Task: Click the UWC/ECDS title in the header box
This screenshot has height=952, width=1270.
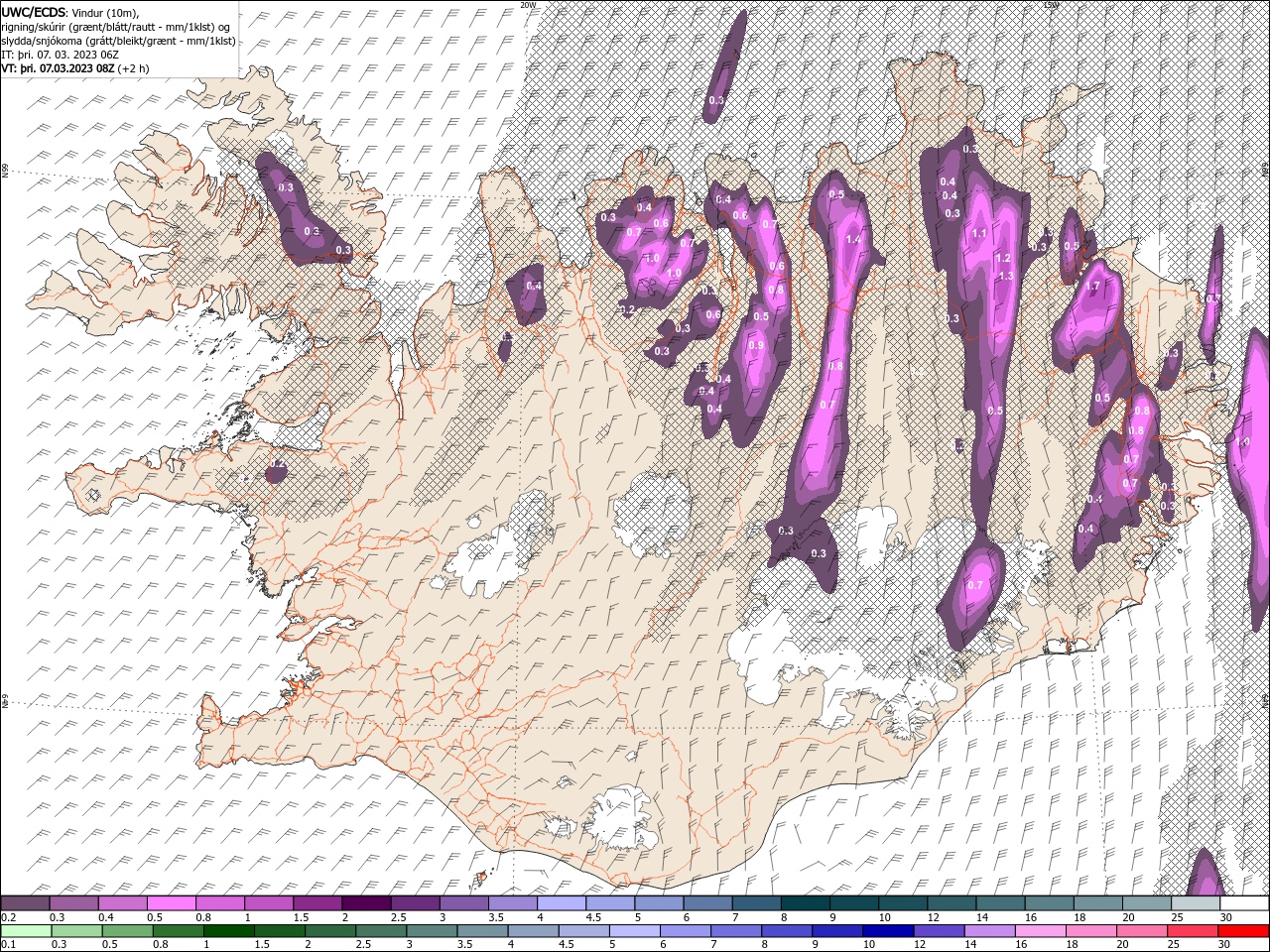Action: (x=35, y=12)
